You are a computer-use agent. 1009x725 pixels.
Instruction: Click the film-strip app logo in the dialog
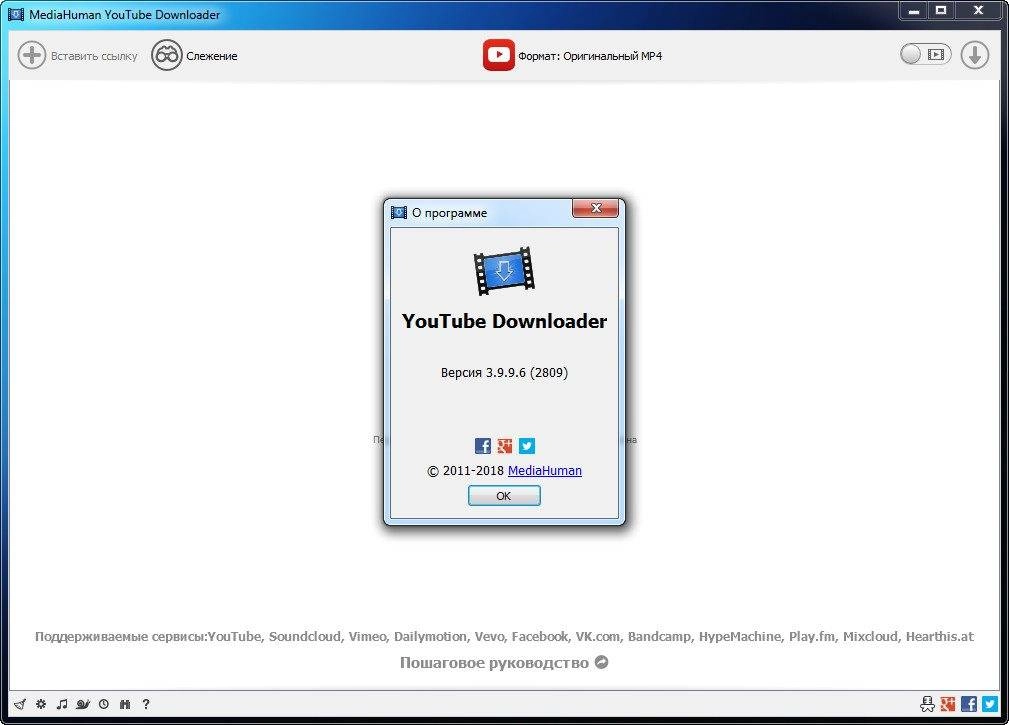point(504,271)
